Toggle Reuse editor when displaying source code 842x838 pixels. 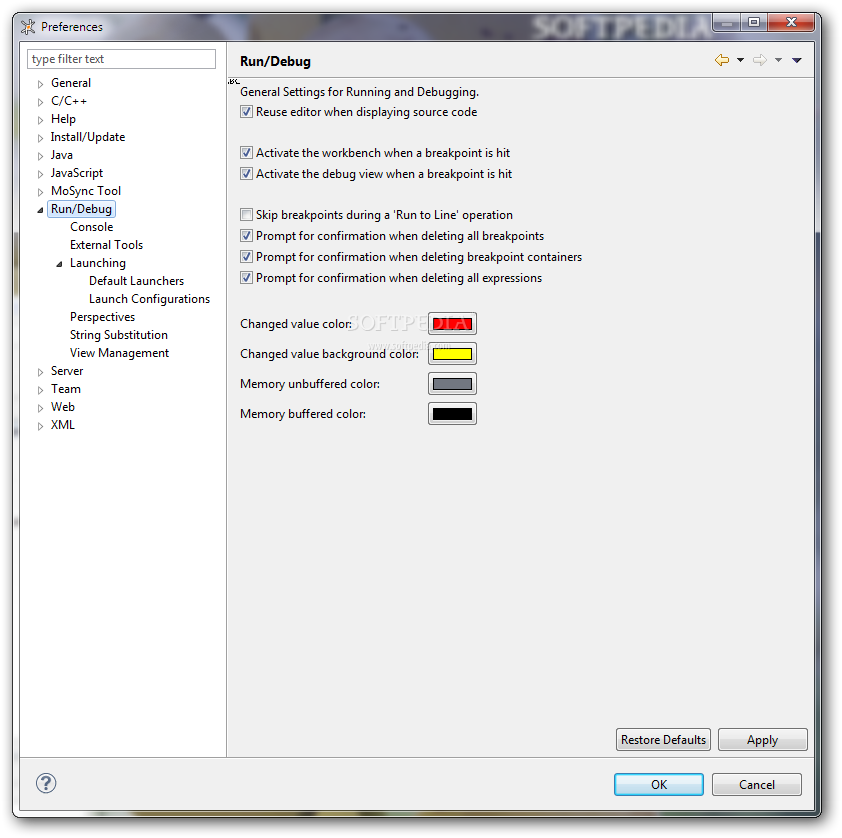tap(246, 112)
